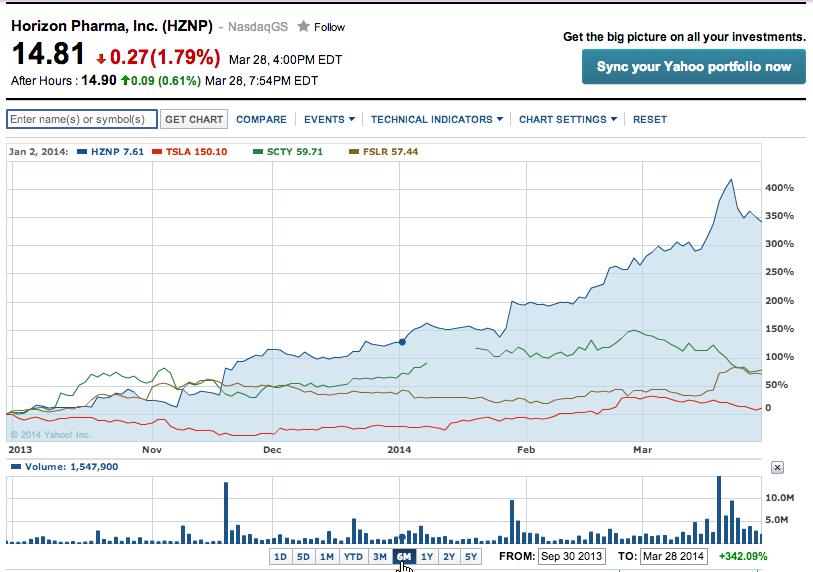Image resolution: width=813 pixels, height=572 pixels.
Task: Select the 1D time range
Action: 281,556
